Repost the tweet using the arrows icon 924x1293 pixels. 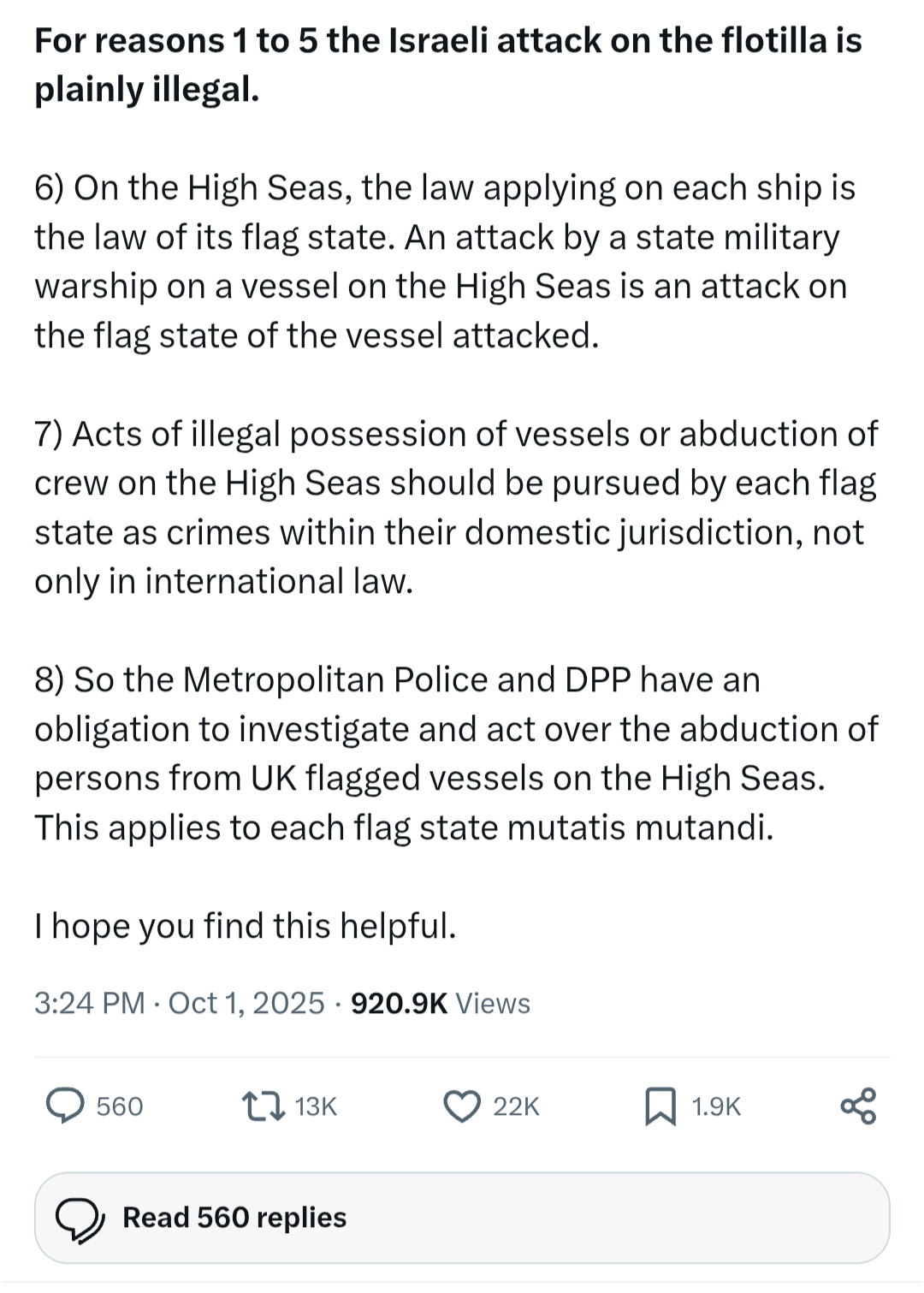tap(263, 1106)
